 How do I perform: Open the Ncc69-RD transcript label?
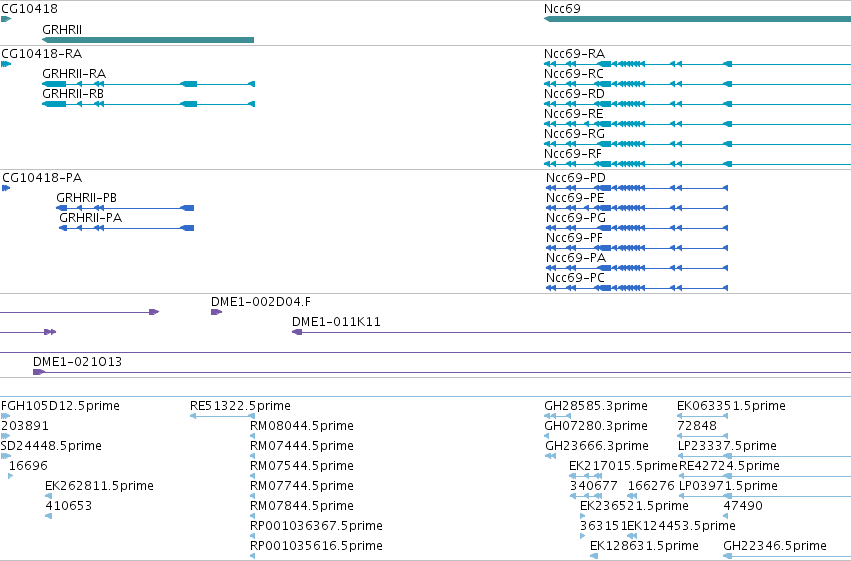574,94
